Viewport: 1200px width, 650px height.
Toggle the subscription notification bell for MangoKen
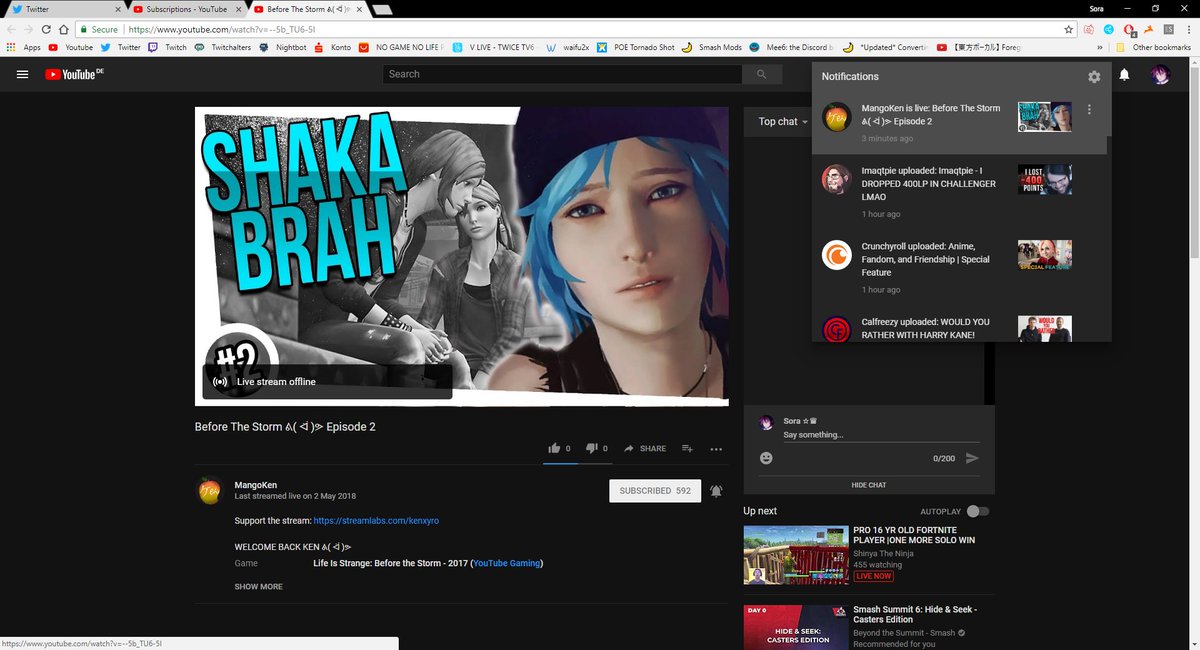click(x=716, y=491)
